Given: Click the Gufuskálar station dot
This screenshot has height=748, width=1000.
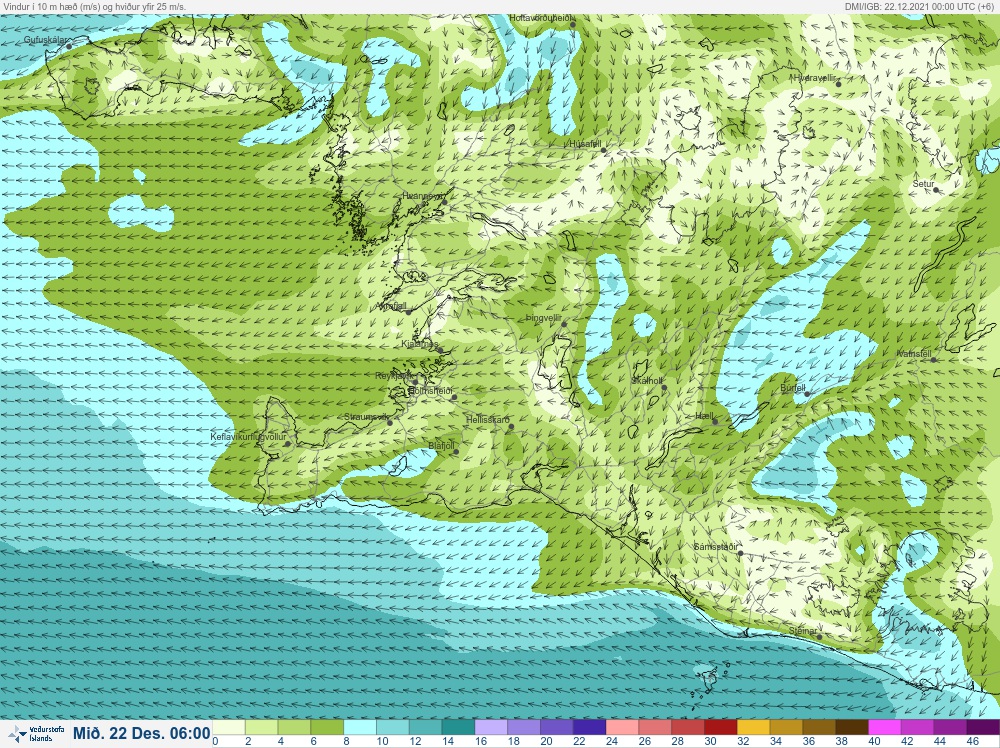Looking at the screenshot, I should pos(69,46).
